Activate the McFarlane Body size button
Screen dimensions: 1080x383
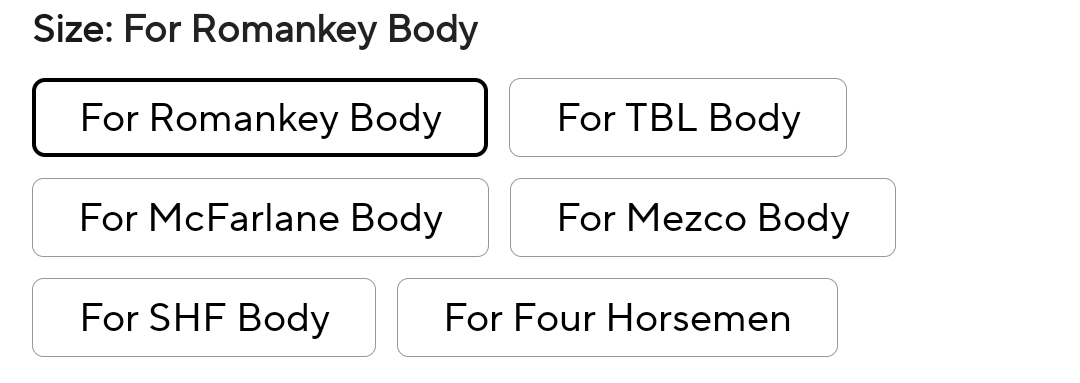point(260,218)
